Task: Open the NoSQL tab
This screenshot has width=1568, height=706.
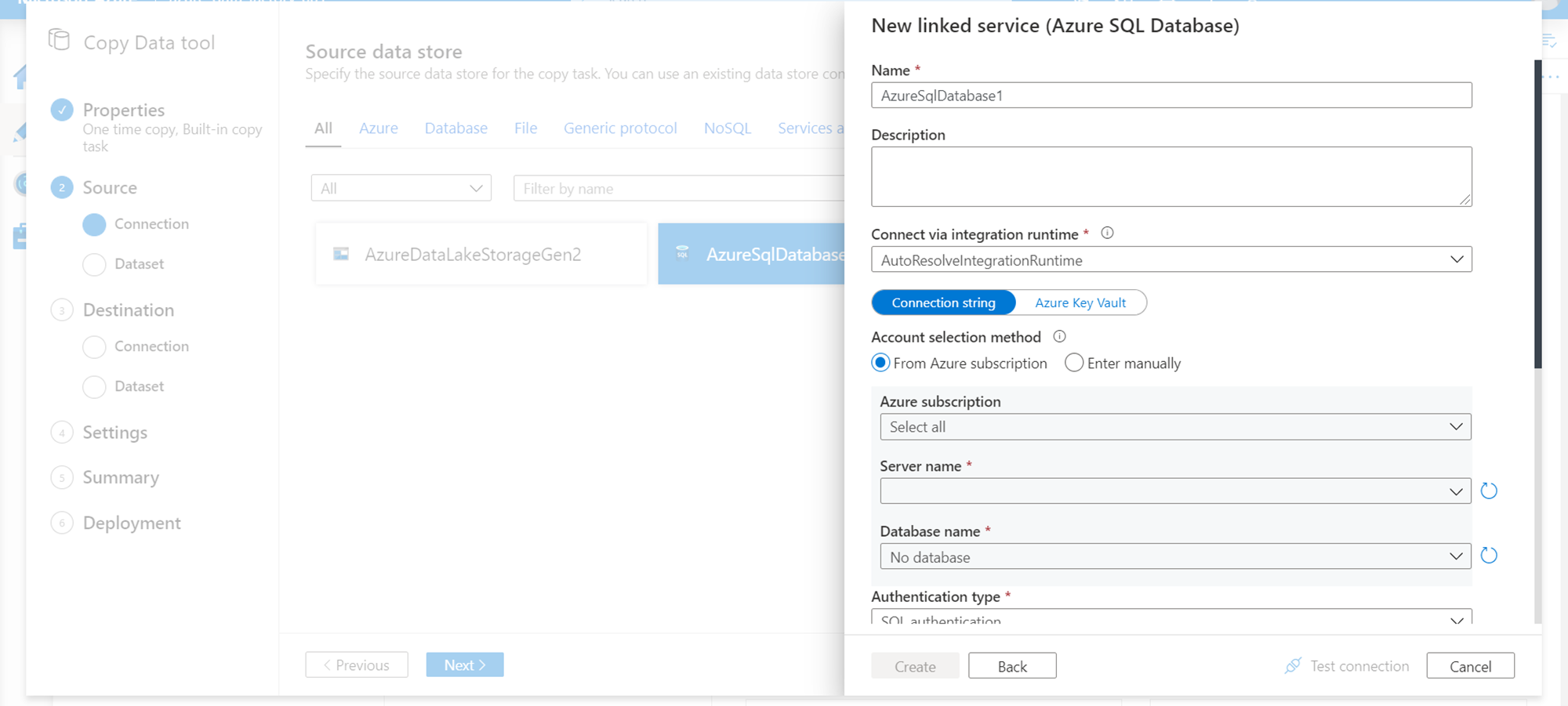Action: pyautogui.click(x=727, y=128)
